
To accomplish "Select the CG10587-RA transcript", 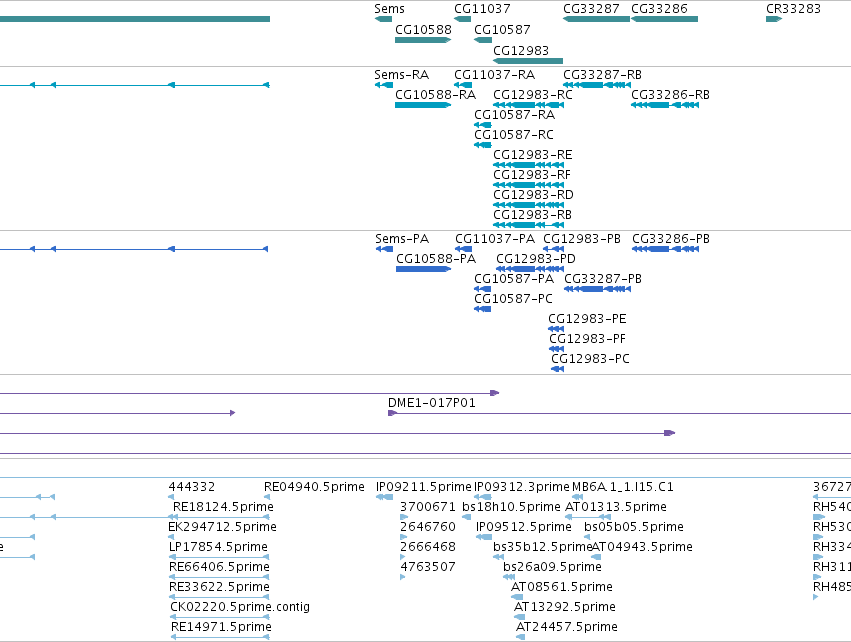I will pos(482,125).
